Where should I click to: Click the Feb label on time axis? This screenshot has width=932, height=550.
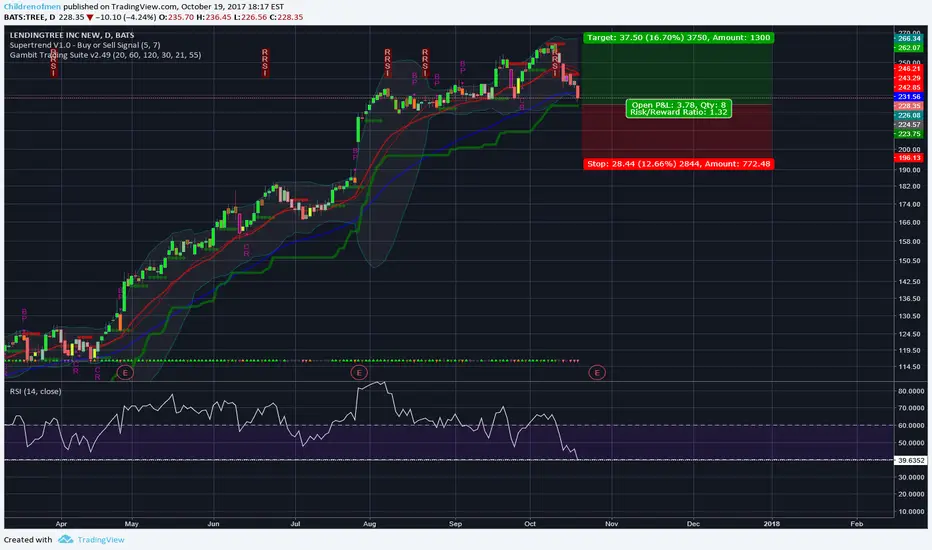point(857,524)
